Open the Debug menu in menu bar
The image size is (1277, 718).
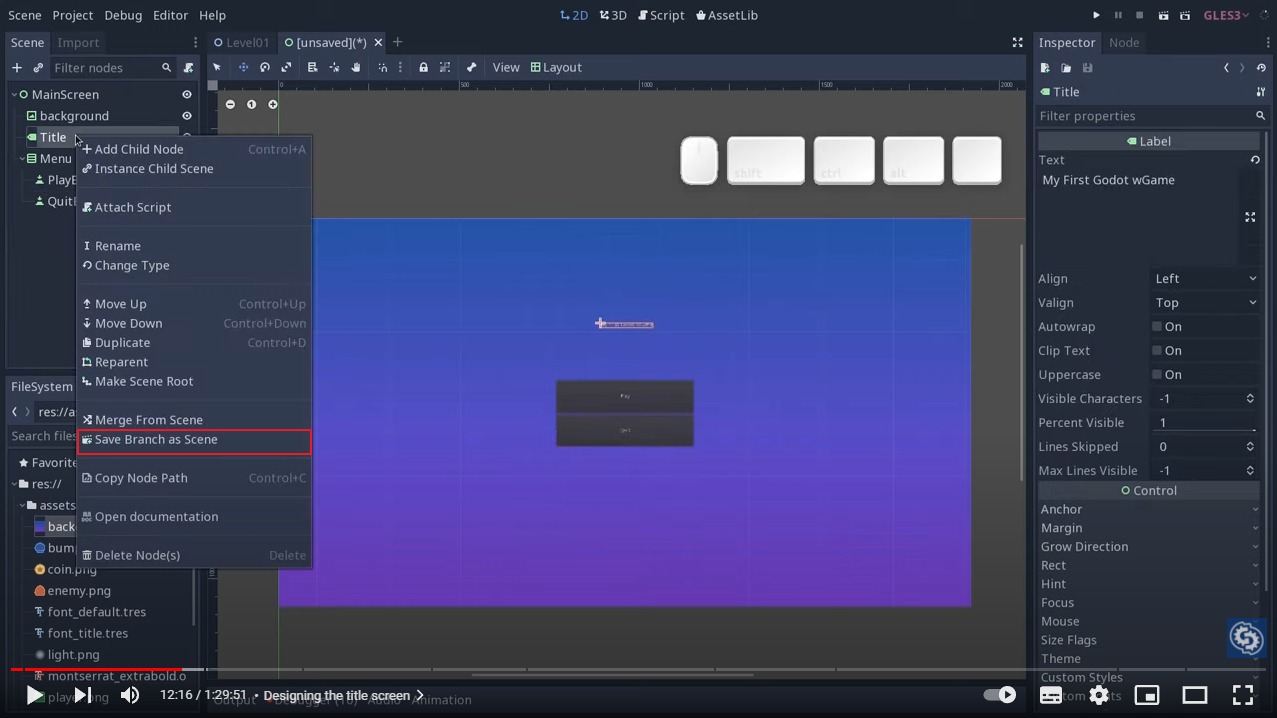[123, 15]
